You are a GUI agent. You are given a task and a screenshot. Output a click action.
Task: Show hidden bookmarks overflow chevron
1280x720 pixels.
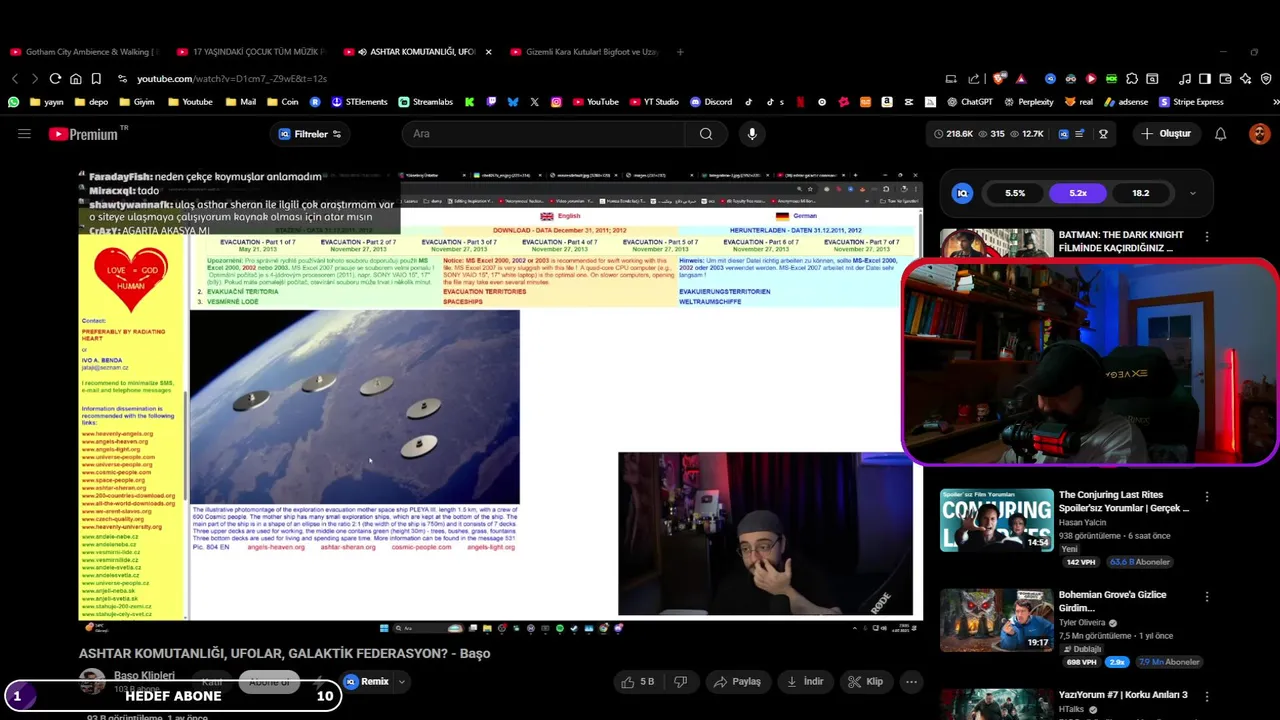coord(1275,101)
